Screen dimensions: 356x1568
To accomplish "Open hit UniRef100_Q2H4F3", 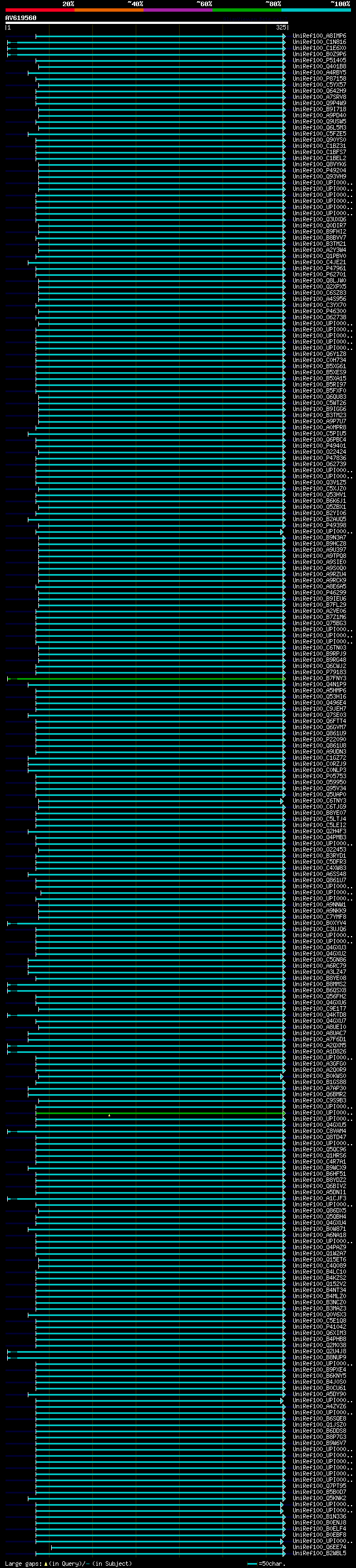I will click(x=319, y=832).
